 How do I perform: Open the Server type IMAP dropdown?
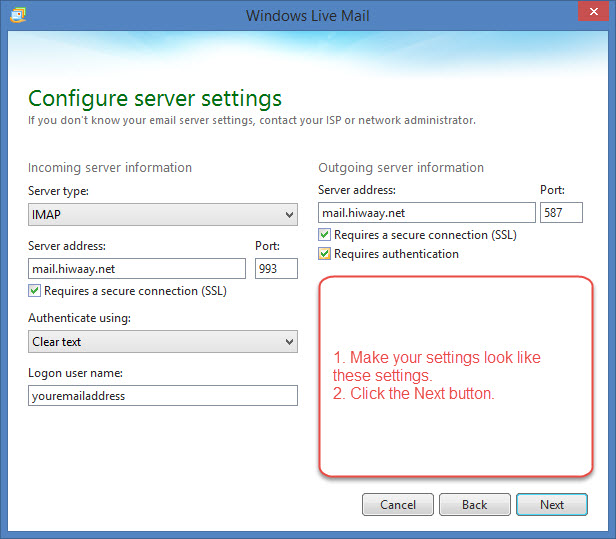pyautogui.click(x=163, y=214)
